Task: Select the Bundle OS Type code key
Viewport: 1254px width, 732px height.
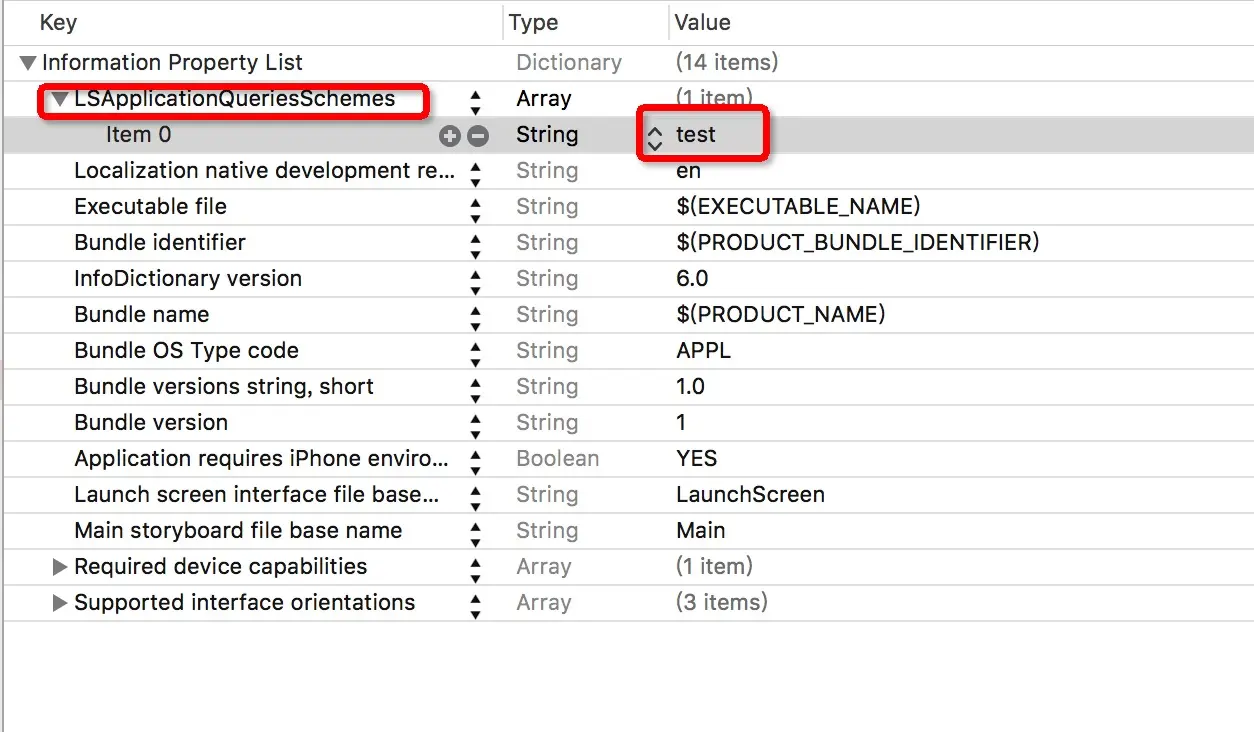Action: (186, 351)
